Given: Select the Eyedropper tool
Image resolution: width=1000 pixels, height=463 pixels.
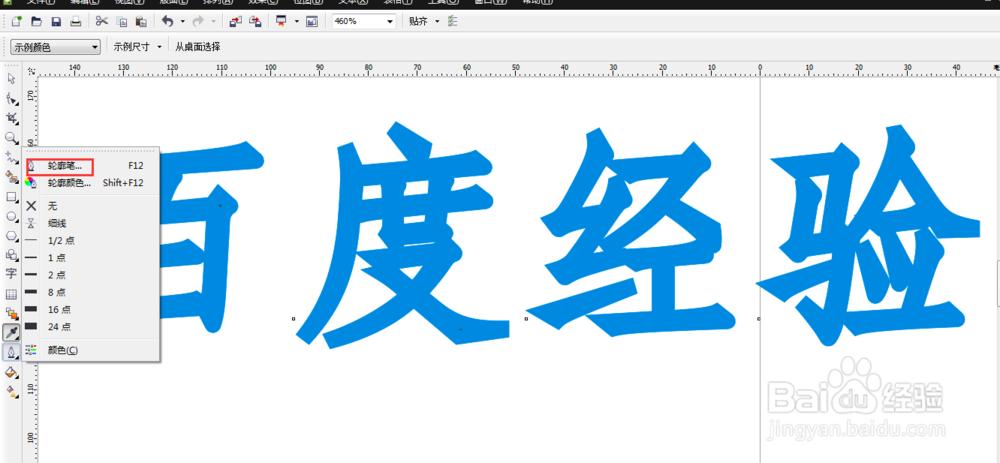Looking at the screenshot, I should (11, 333).
